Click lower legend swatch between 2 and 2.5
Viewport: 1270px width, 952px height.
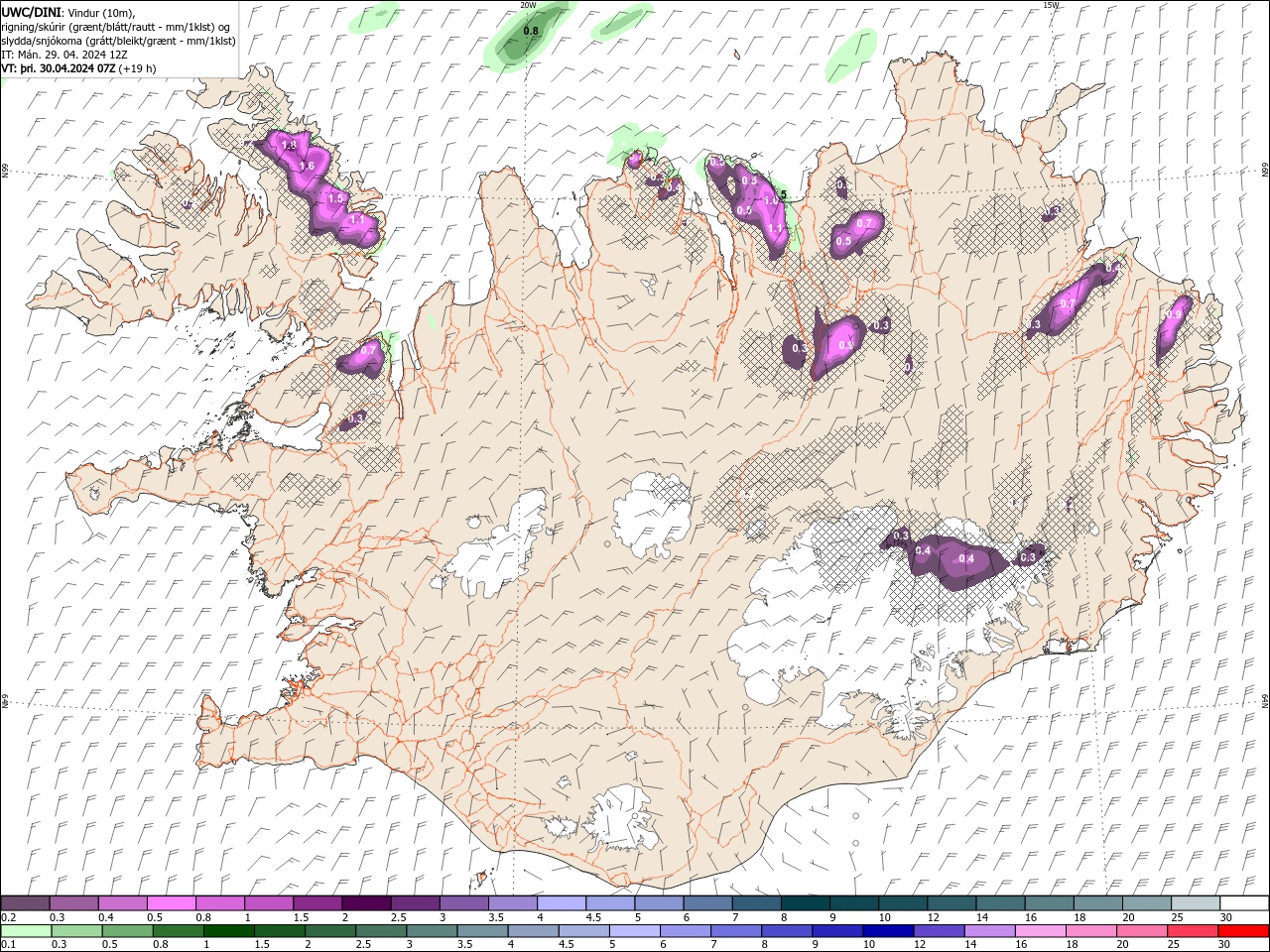[330, 931]
